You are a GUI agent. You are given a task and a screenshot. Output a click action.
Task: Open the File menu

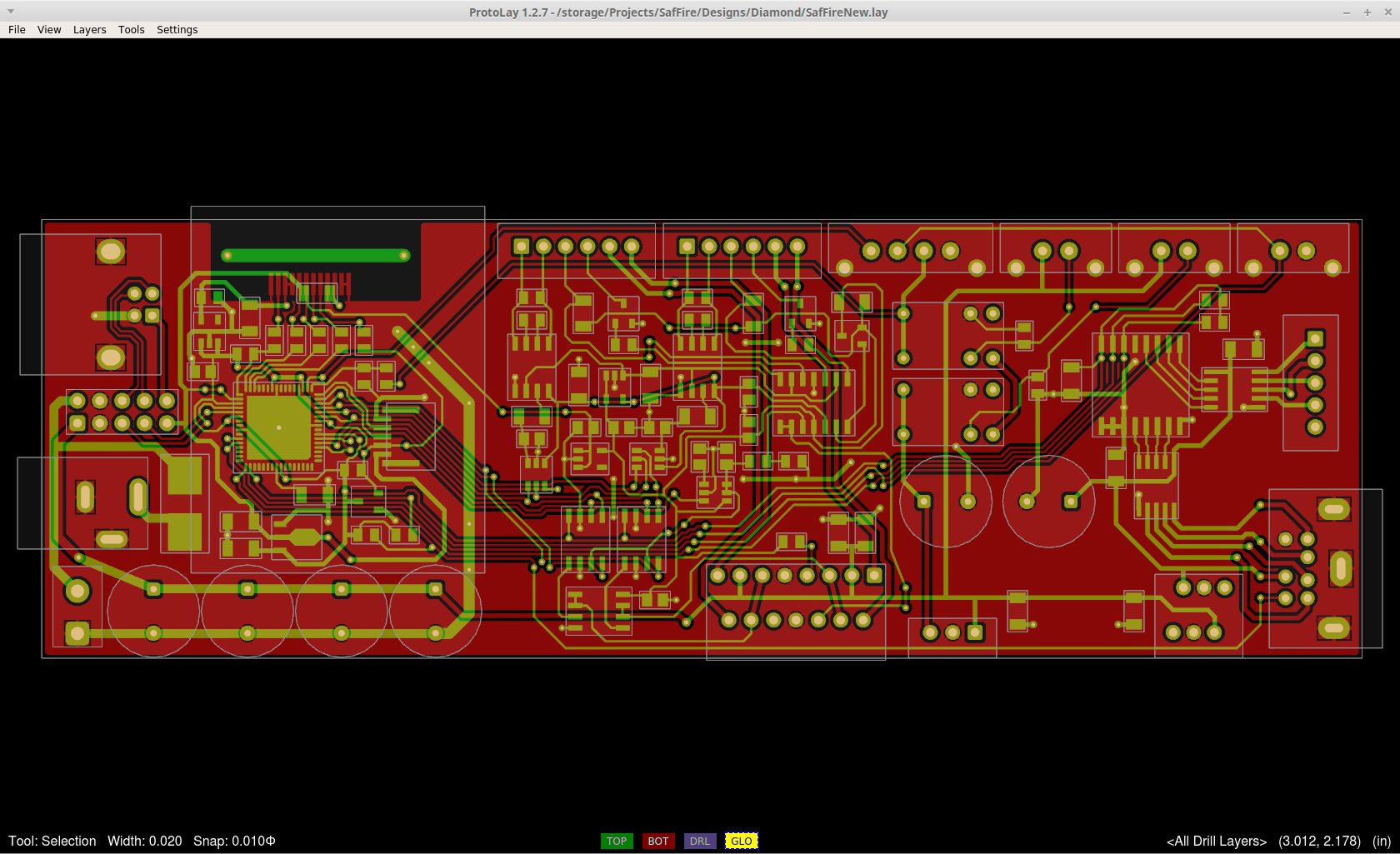(17, 30)
